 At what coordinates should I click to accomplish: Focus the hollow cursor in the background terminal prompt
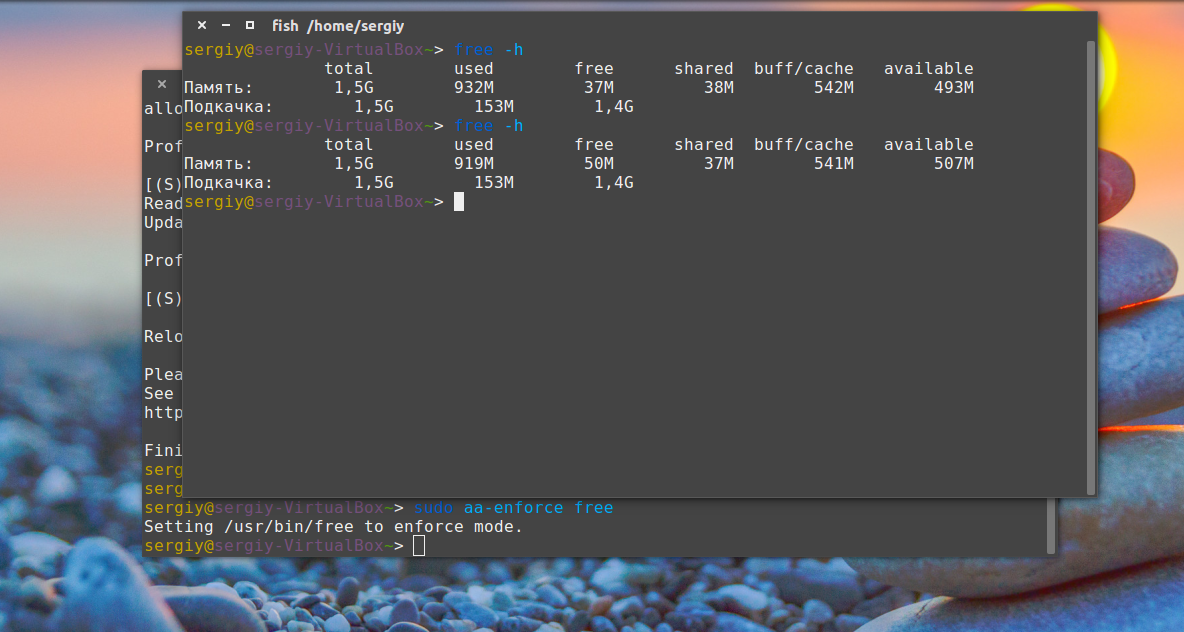pyautogui.click(x=419, y=546)
